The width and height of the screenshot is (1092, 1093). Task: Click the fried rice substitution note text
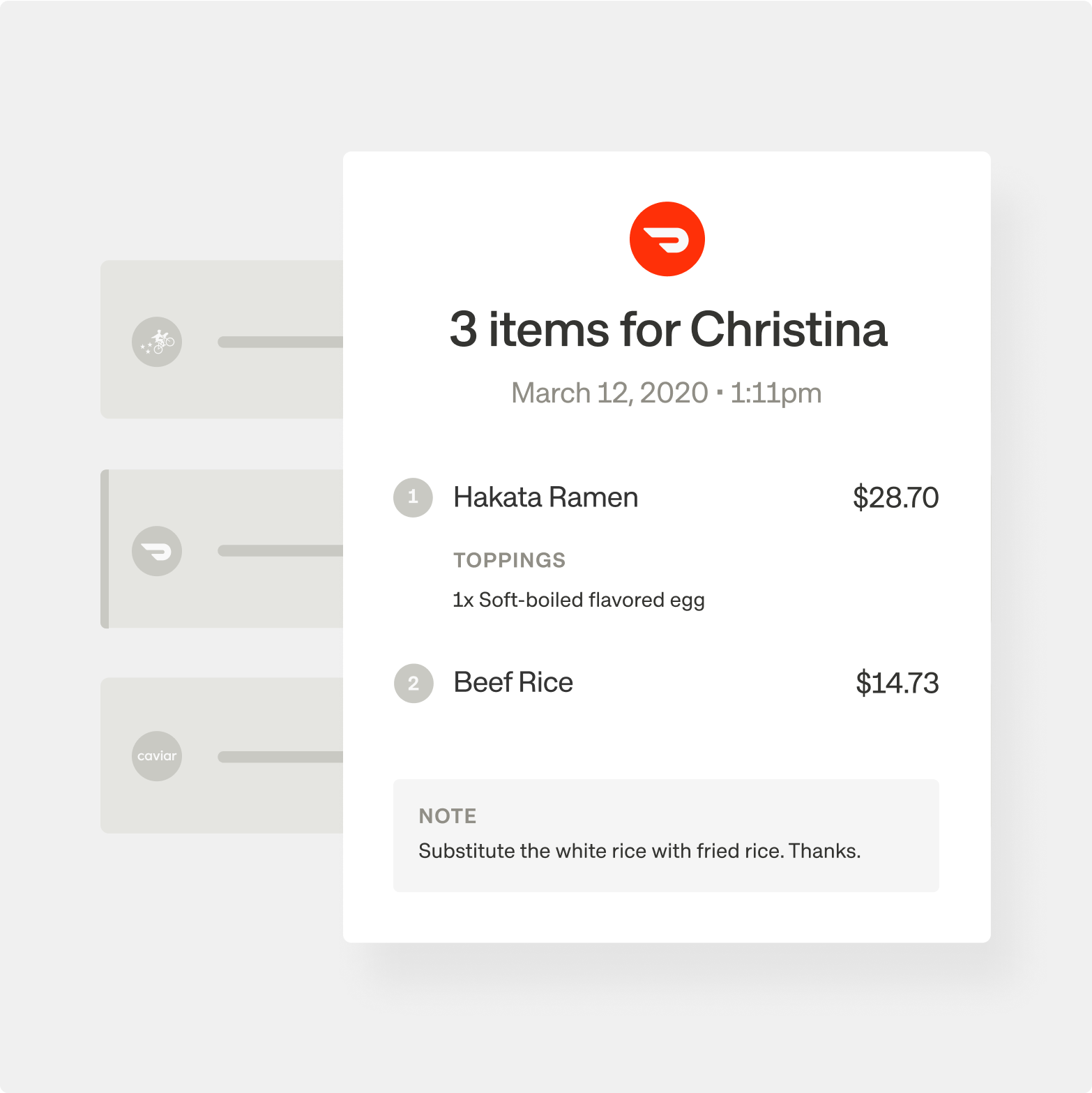click(639, 851)
